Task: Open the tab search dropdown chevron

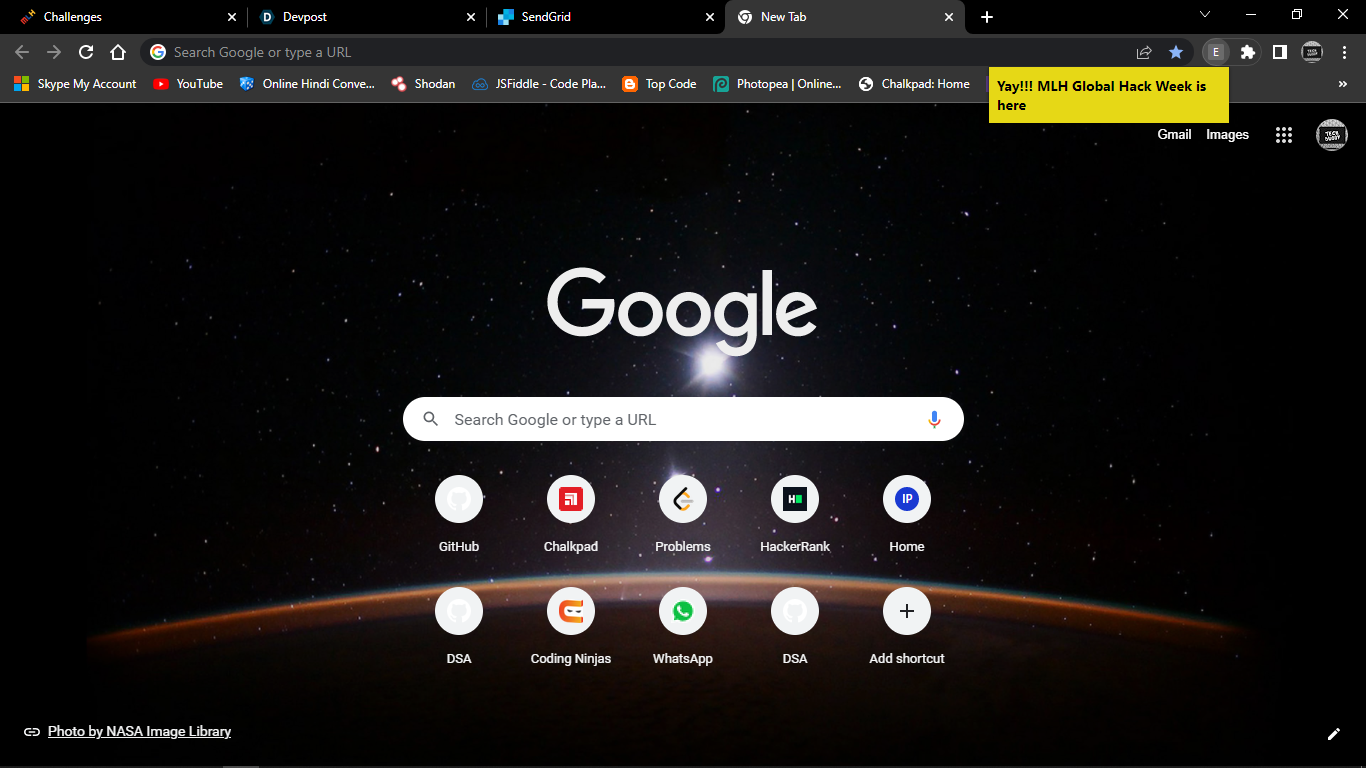Action: click(x=1205, y=16)
